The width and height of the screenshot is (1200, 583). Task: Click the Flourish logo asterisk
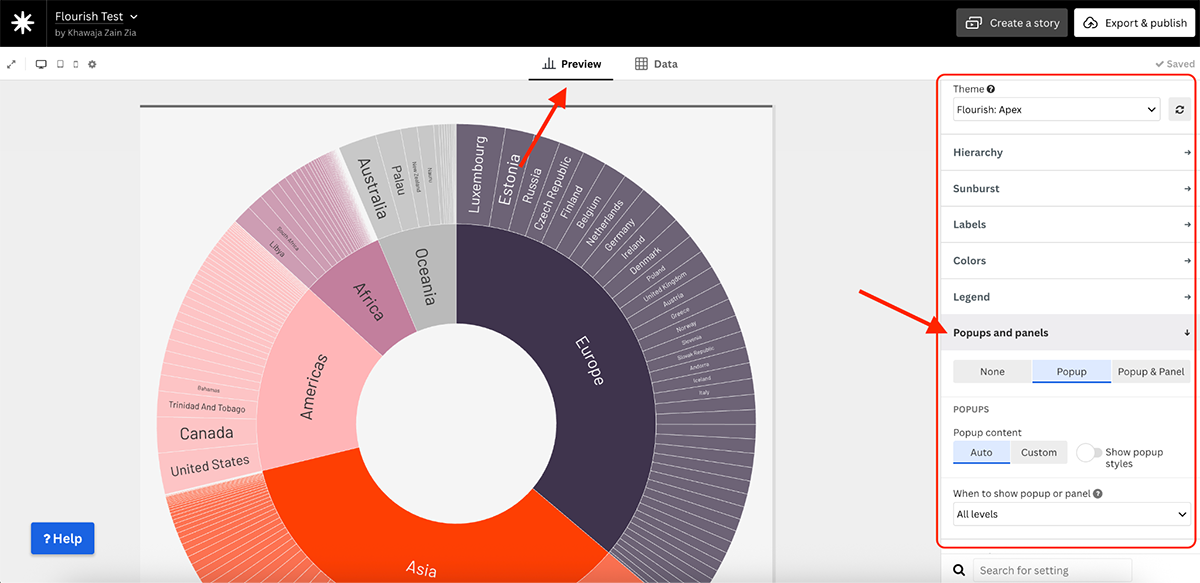tap(22, 22)
